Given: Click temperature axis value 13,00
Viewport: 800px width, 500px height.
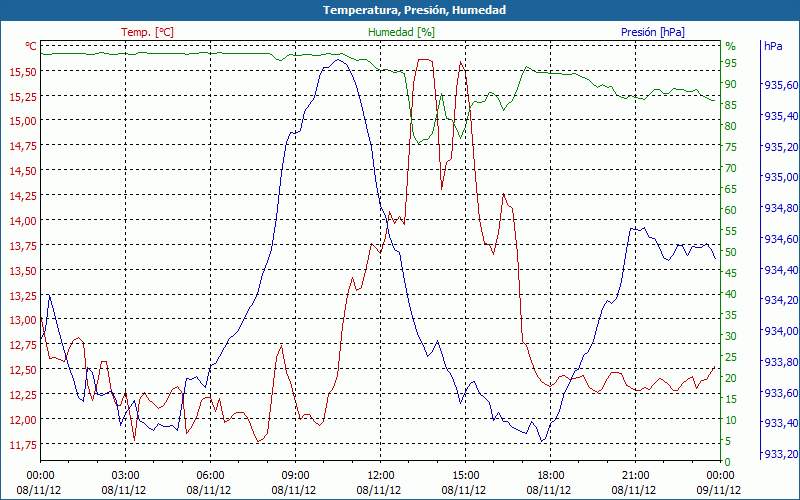Looking at the screenshot, I should tap(23, 320).
